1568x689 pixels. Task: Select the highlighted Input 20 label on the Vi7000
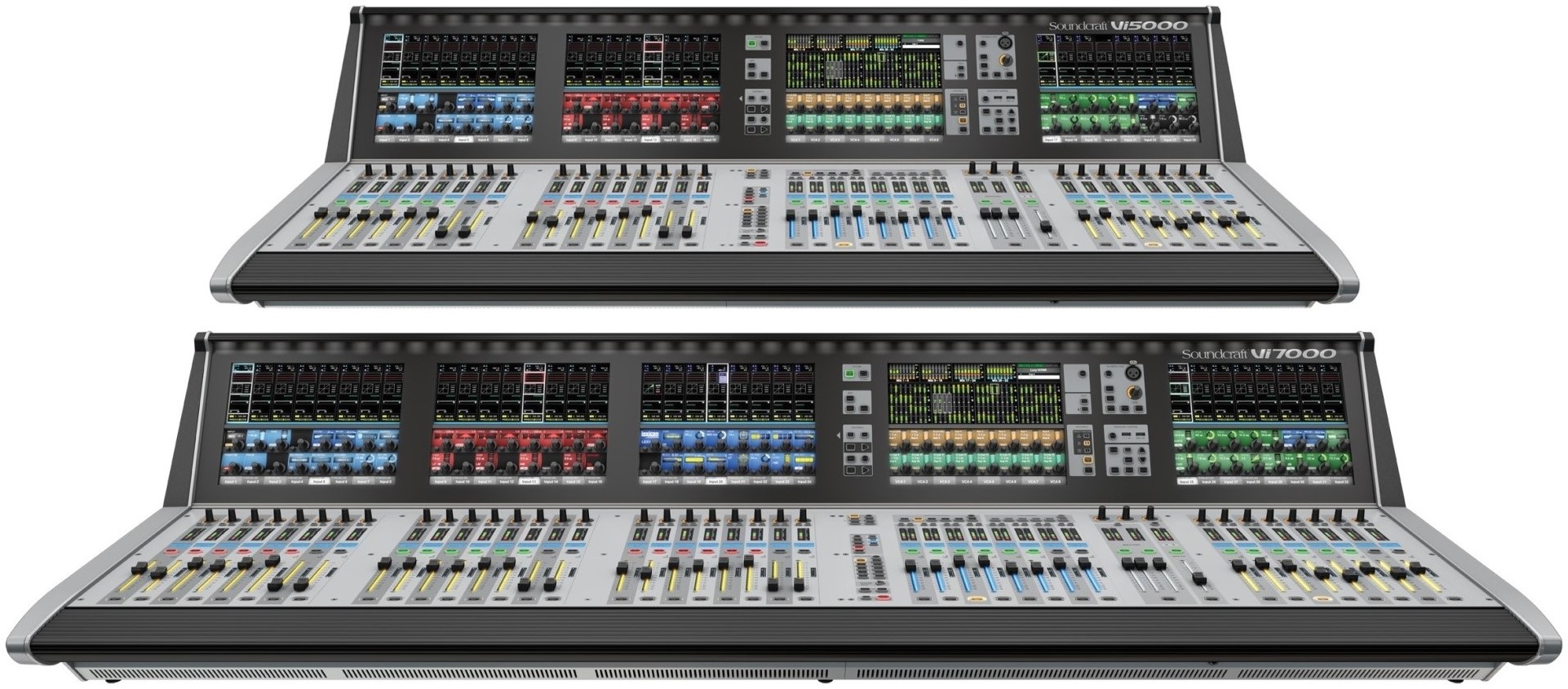[x=715, y=481]
